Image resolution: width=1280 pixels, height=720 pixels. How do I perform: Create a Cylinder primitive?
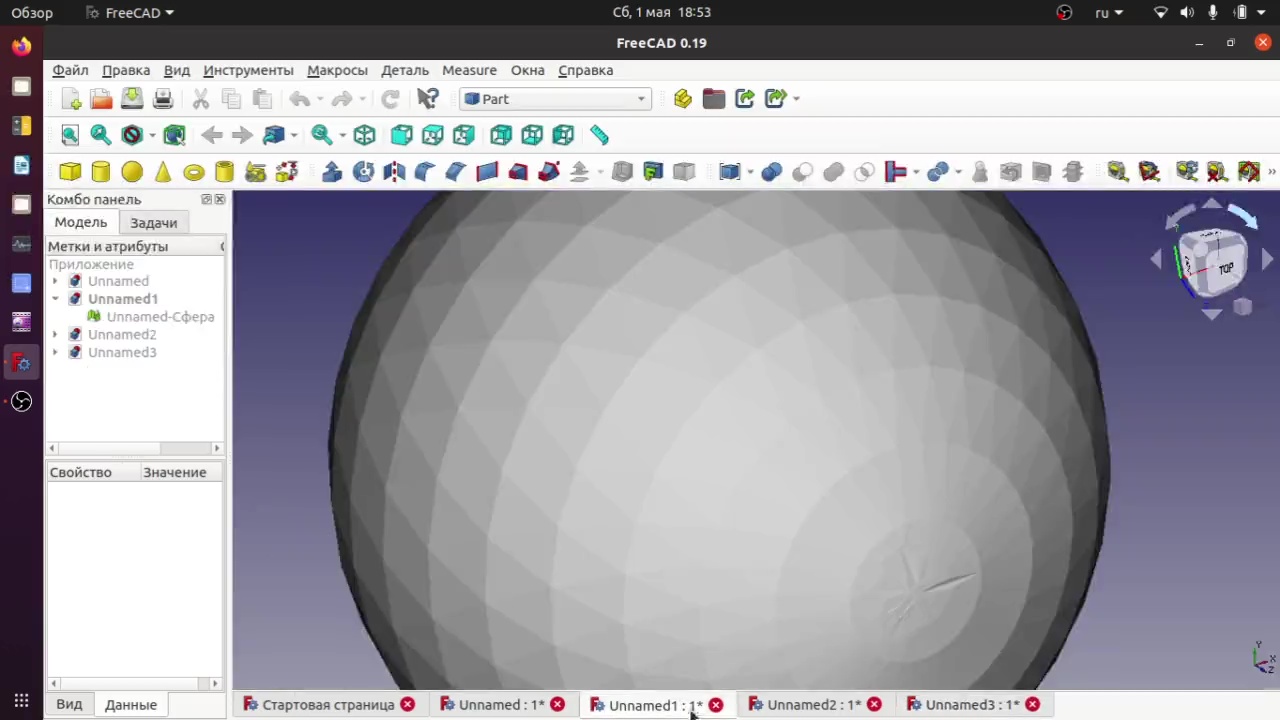(101, 172)
